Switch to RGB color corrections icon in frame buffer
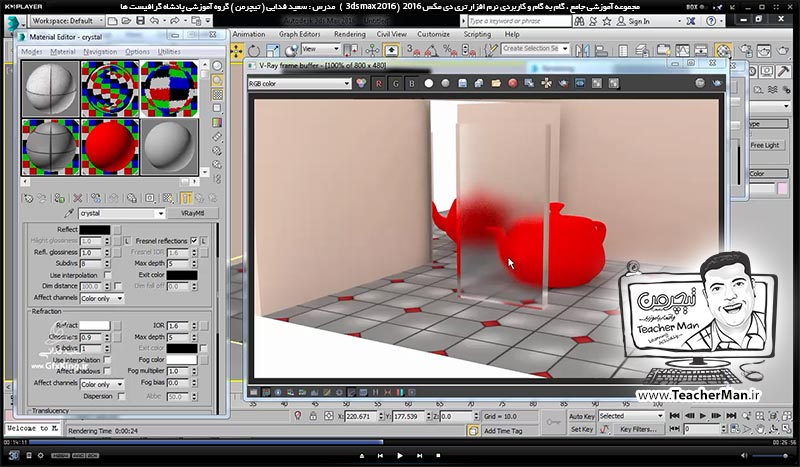 point(361,83)
